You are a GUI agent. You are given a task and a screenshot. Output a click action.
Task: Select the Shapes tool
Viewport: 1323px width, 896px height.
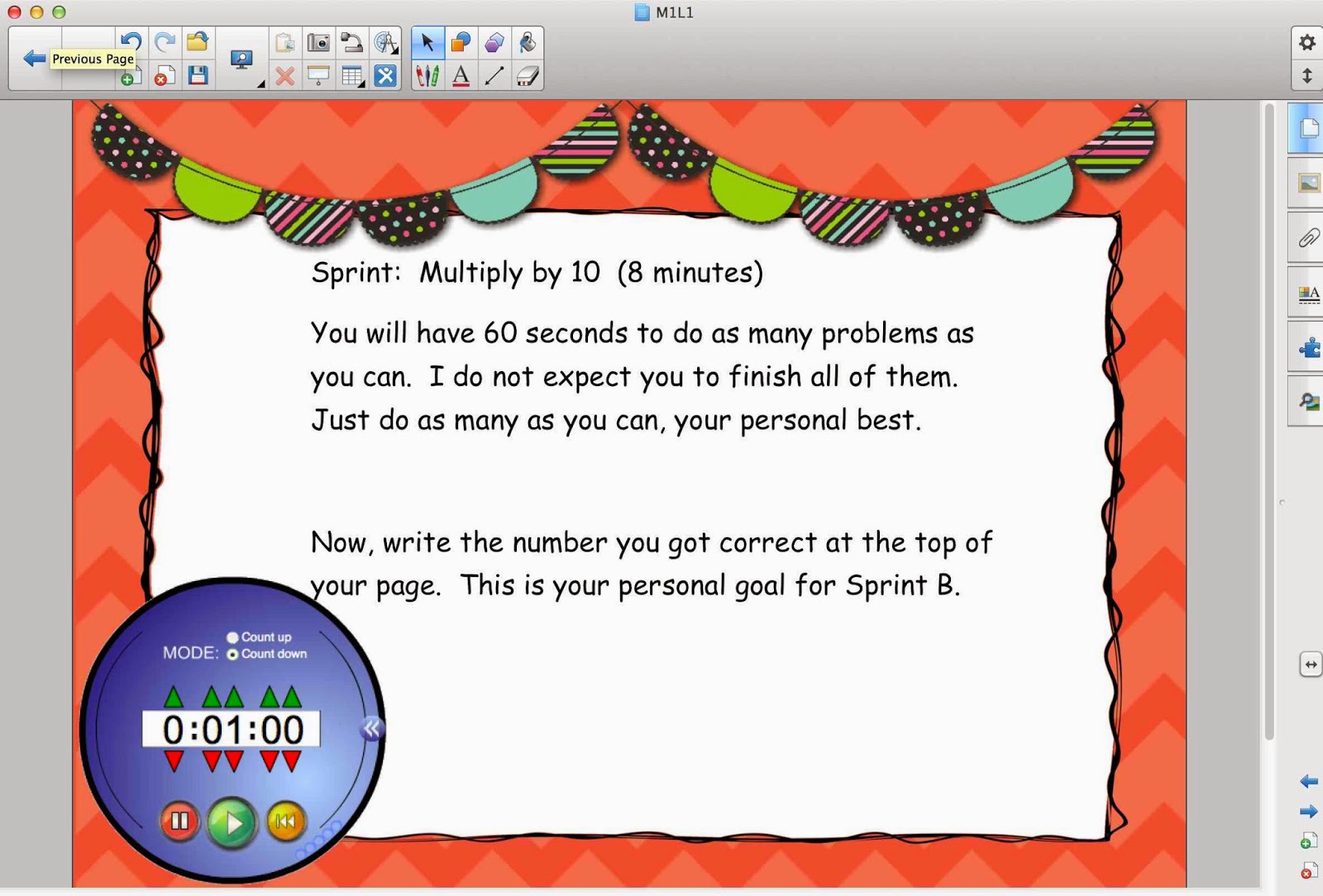461,41
